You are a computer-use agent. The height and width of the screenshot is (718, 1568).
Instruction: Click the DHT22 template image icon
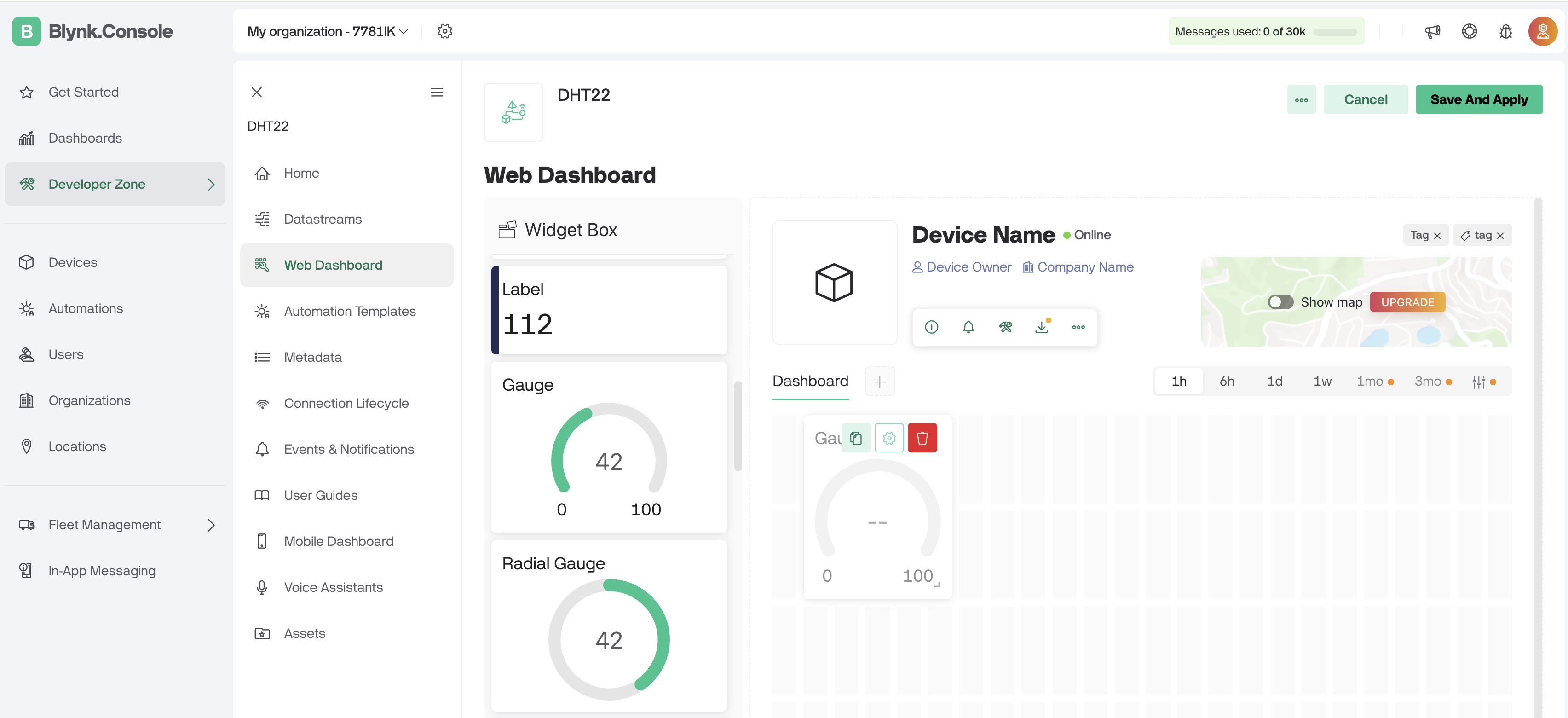513,112
